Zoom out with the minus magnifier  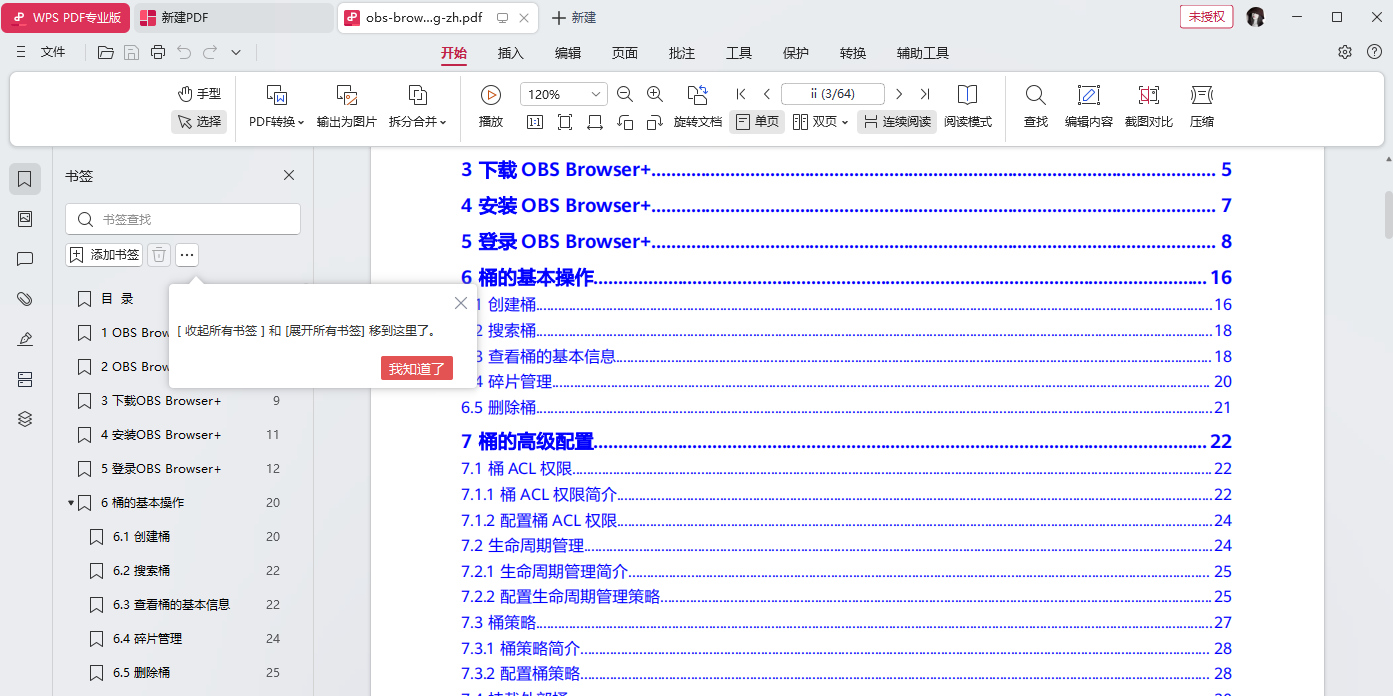tap(625, 94)
